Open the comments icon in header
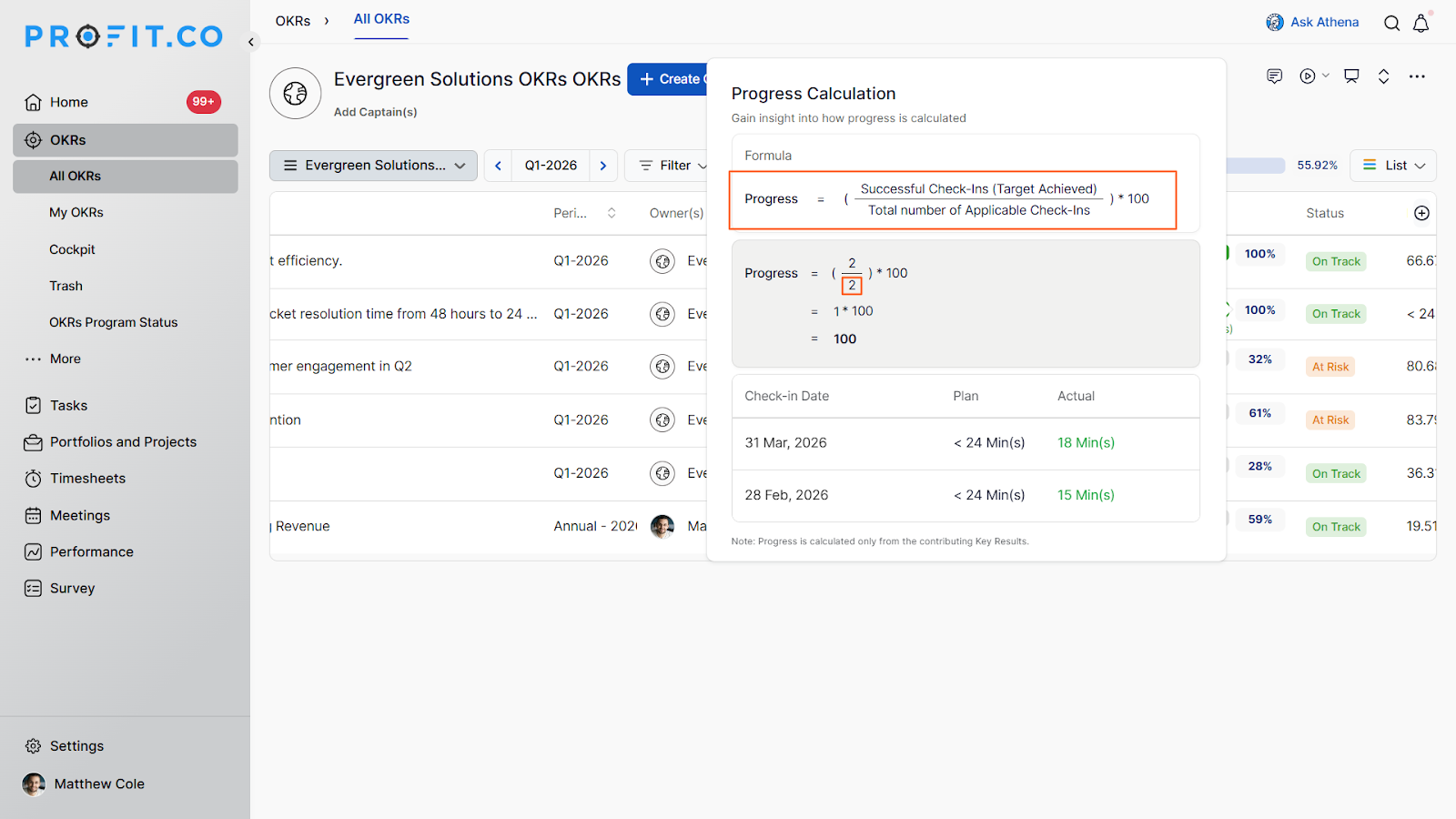Image resolution: width=1456 pixels, height=819 pixels. tap(1274, 76)
